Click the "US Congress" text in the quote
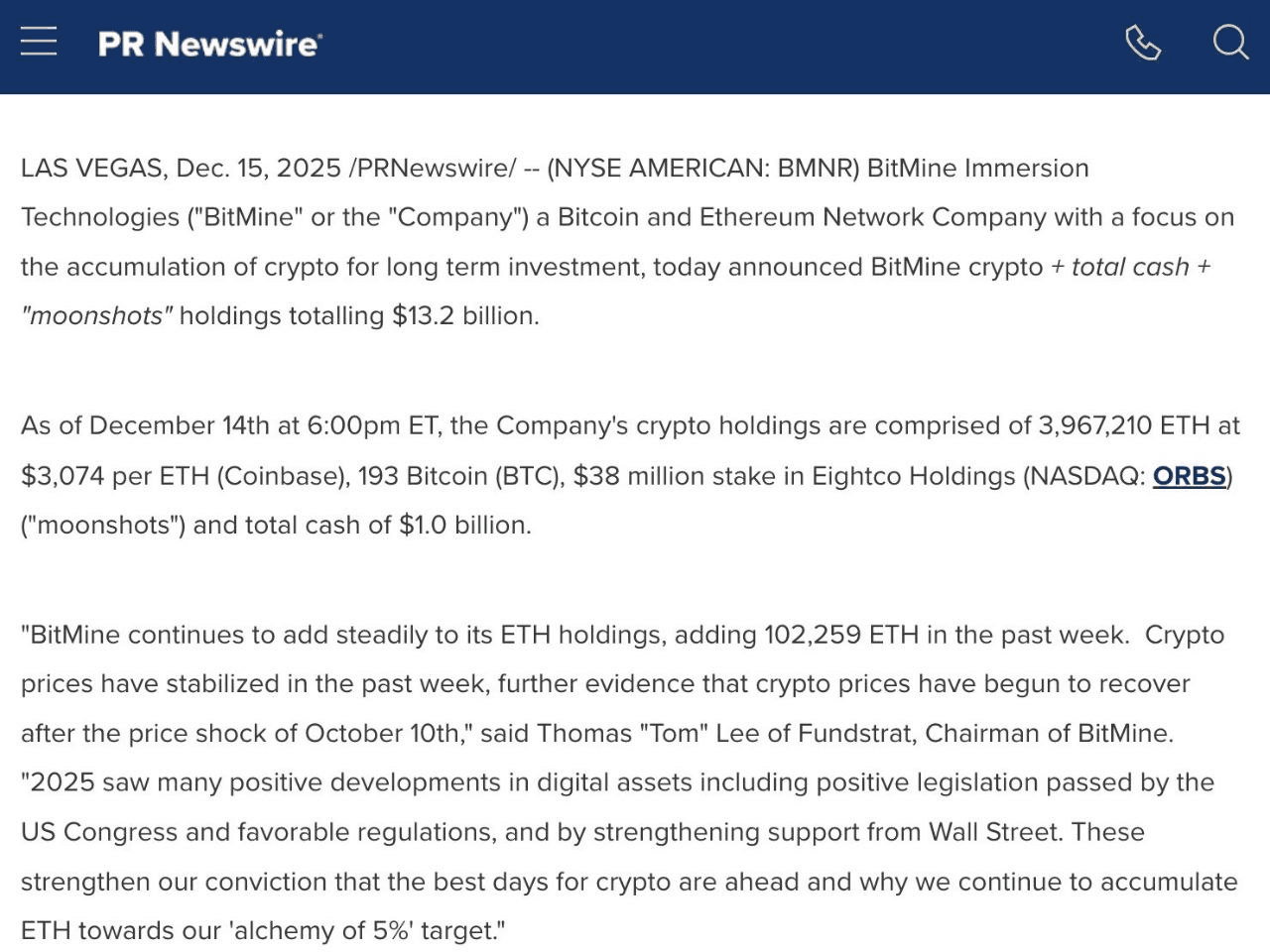The width and height of the screenshot is (1270, 952). pyautogui.click(x=99, y=832)
